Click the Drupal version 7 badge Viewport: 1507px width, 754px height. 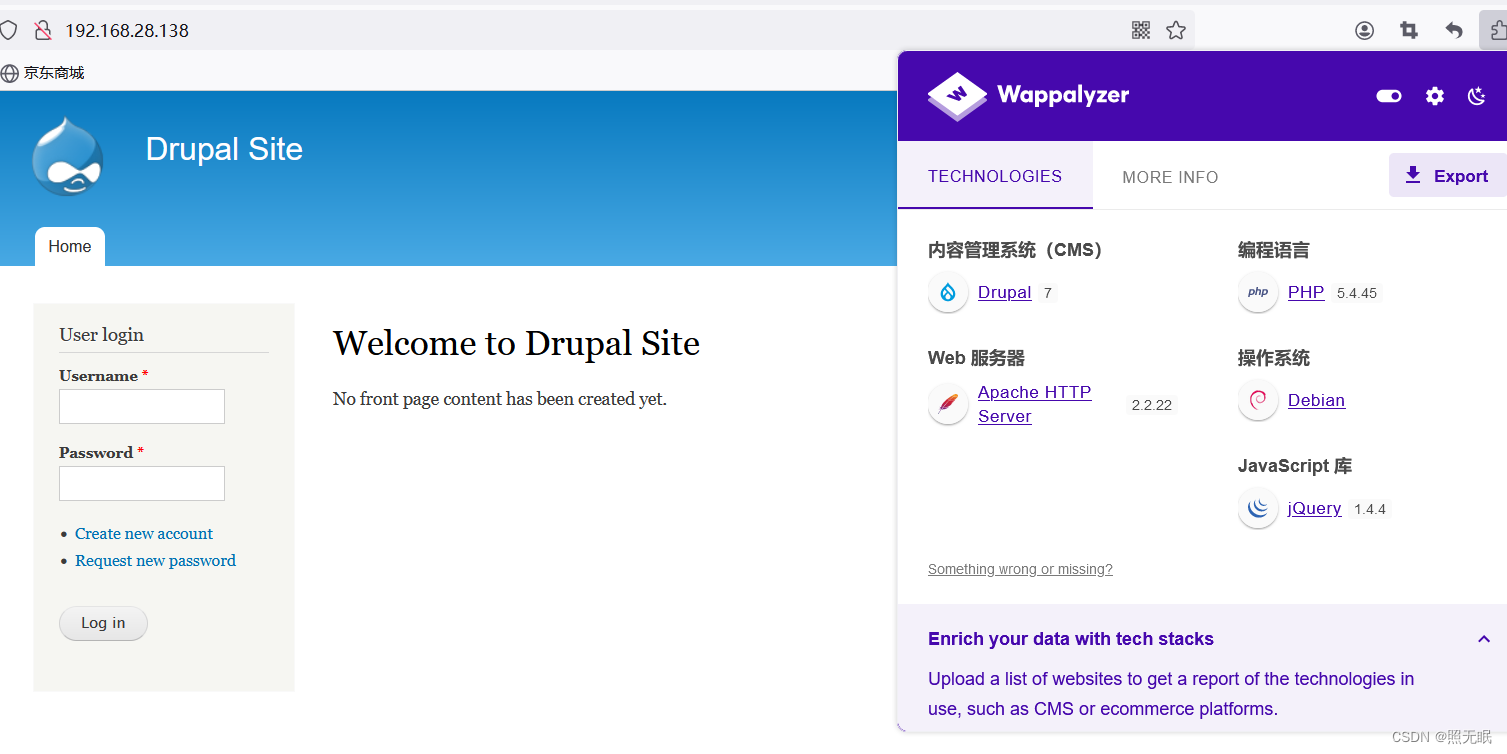pyautogui.click(x=1048, y=293)
